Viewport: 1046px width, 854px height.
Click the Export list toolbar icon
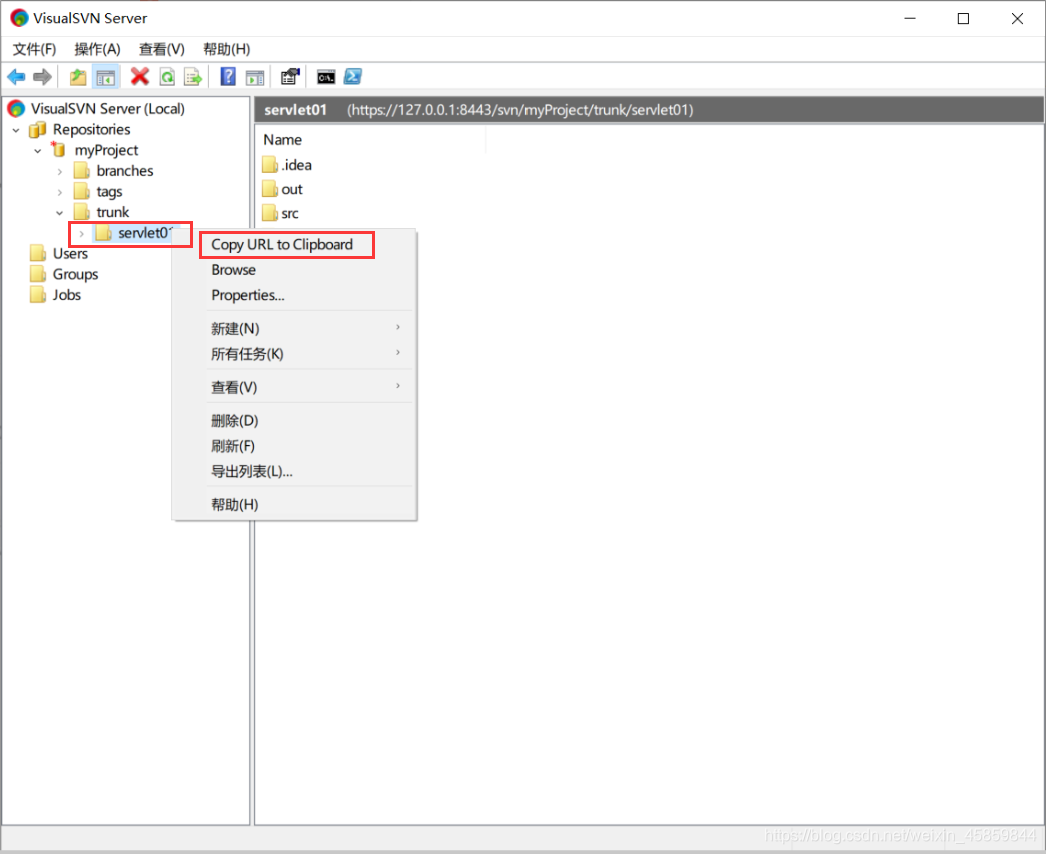[193, 77]
